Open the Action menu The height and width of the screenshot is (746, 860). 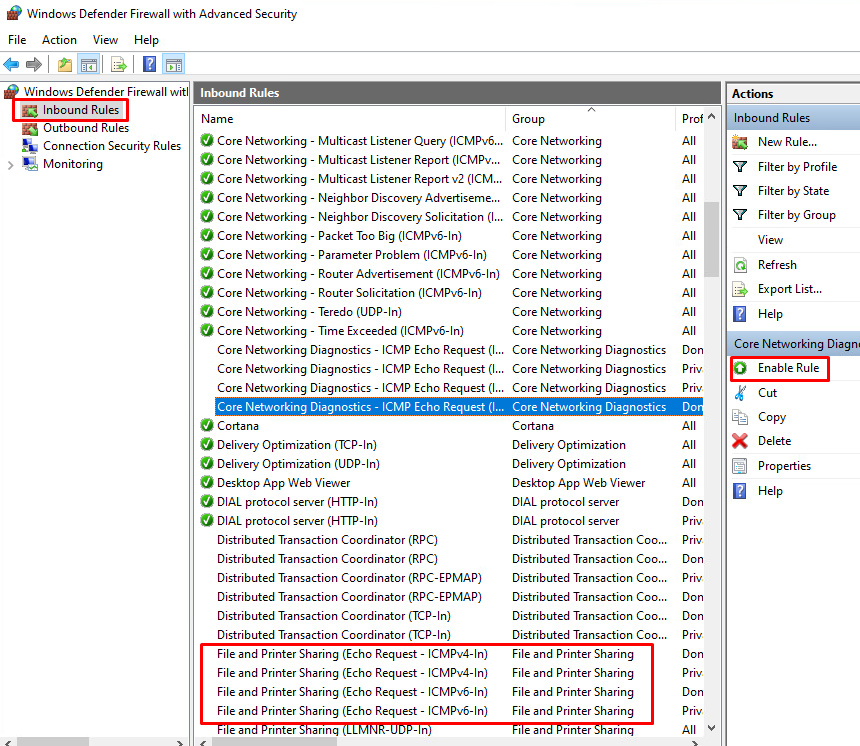pyautogui.click(x=59, y=40)
